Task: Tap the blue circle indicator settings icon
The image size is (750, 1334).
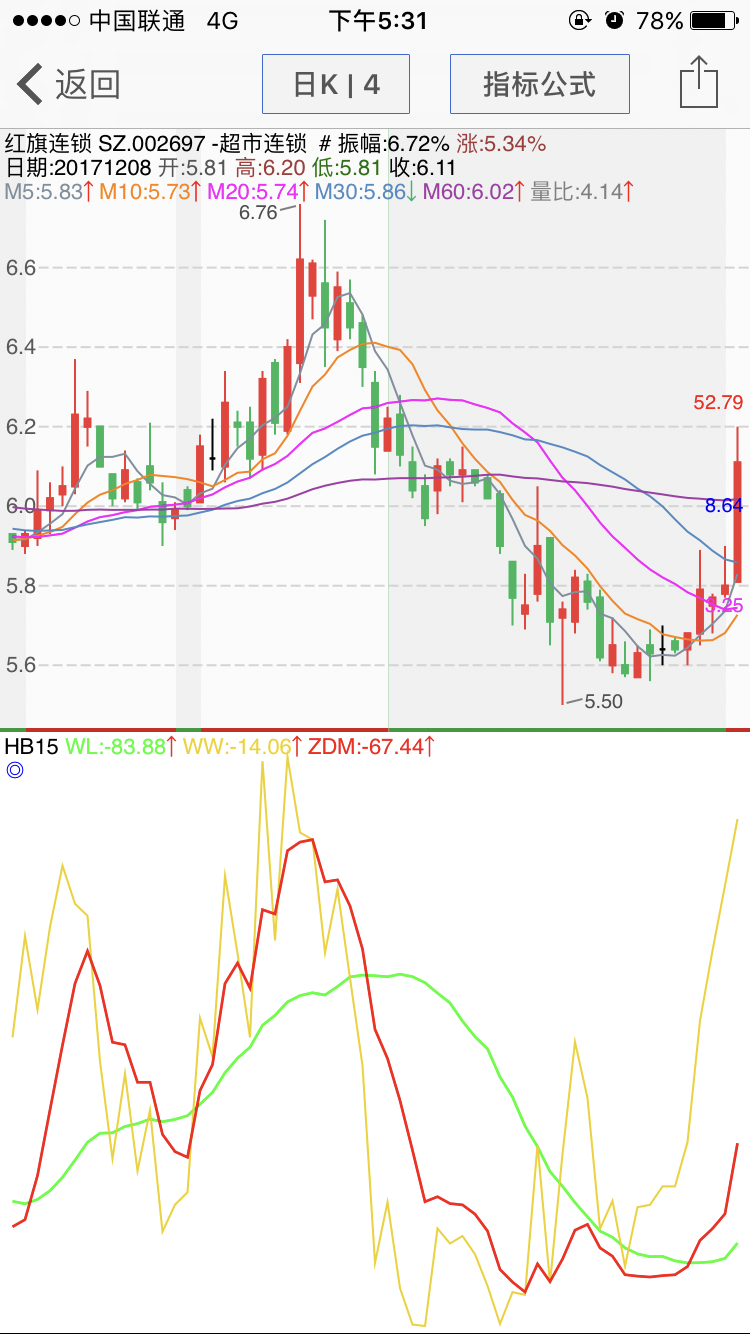Action: coord(14,770)
